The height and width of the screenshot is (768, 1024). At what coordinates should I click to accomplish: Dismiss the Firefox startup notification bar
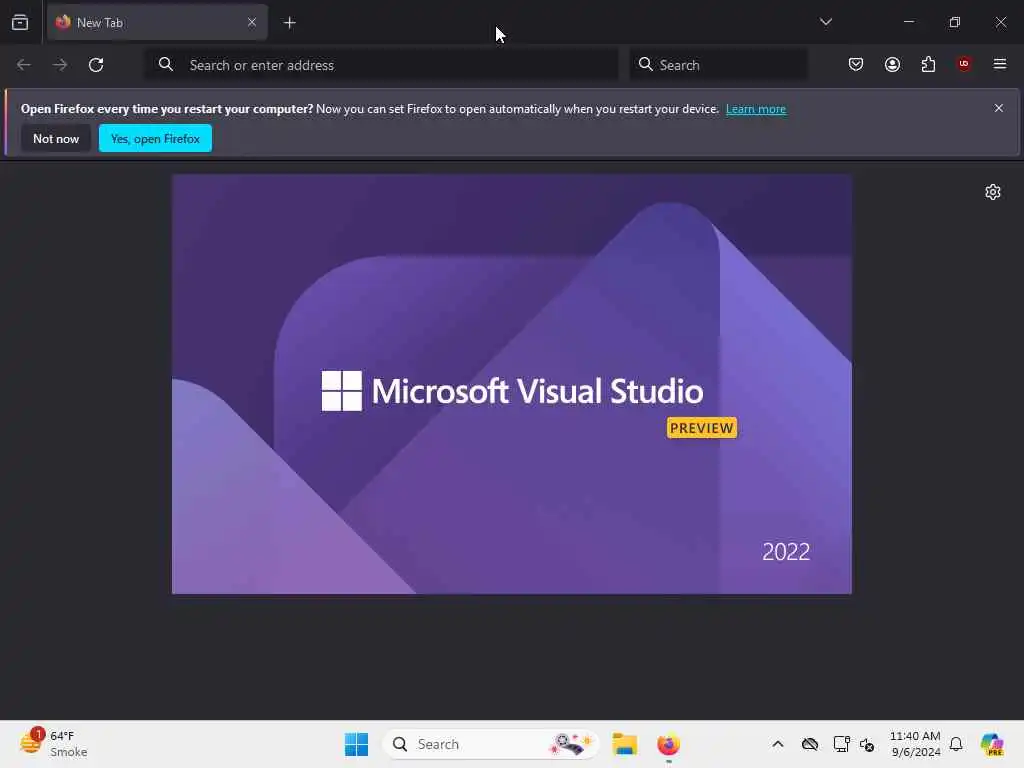(999, 108)
